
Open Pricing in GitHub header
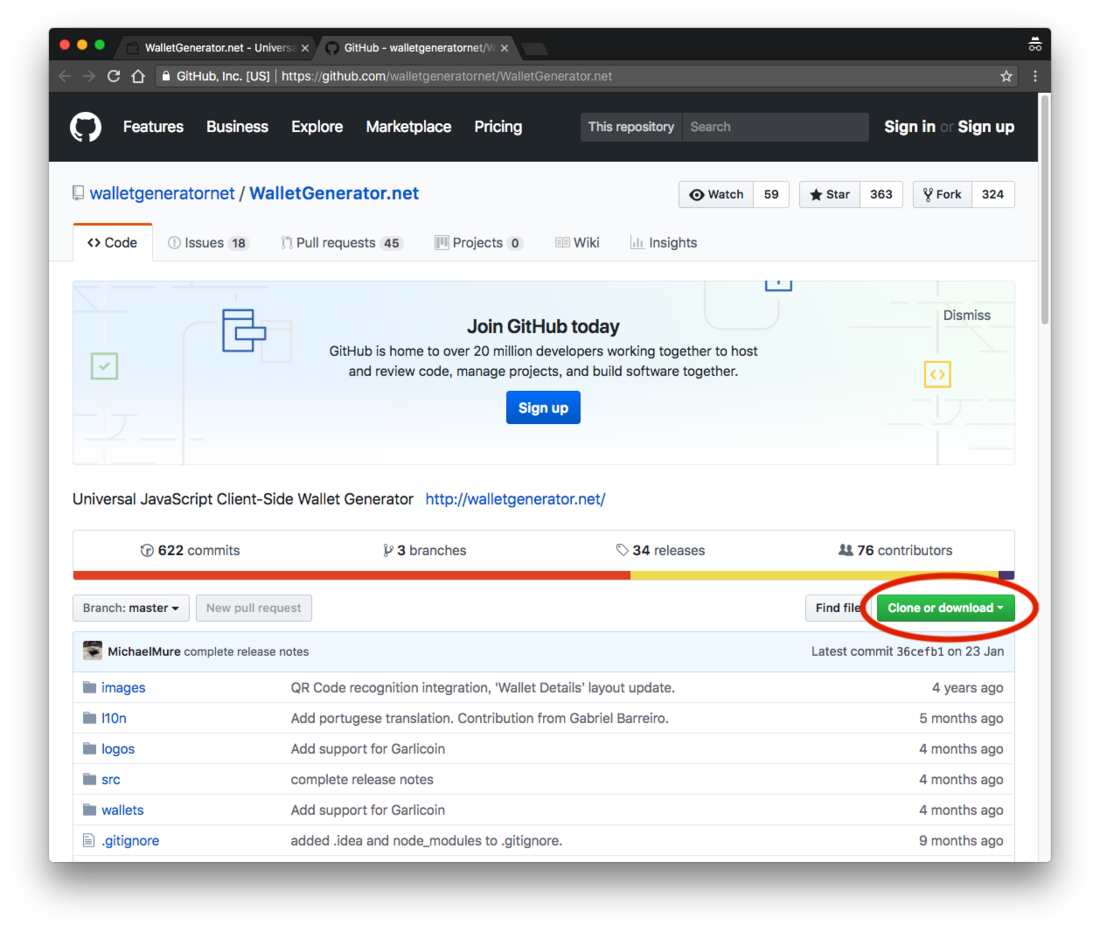pos(498,127)
